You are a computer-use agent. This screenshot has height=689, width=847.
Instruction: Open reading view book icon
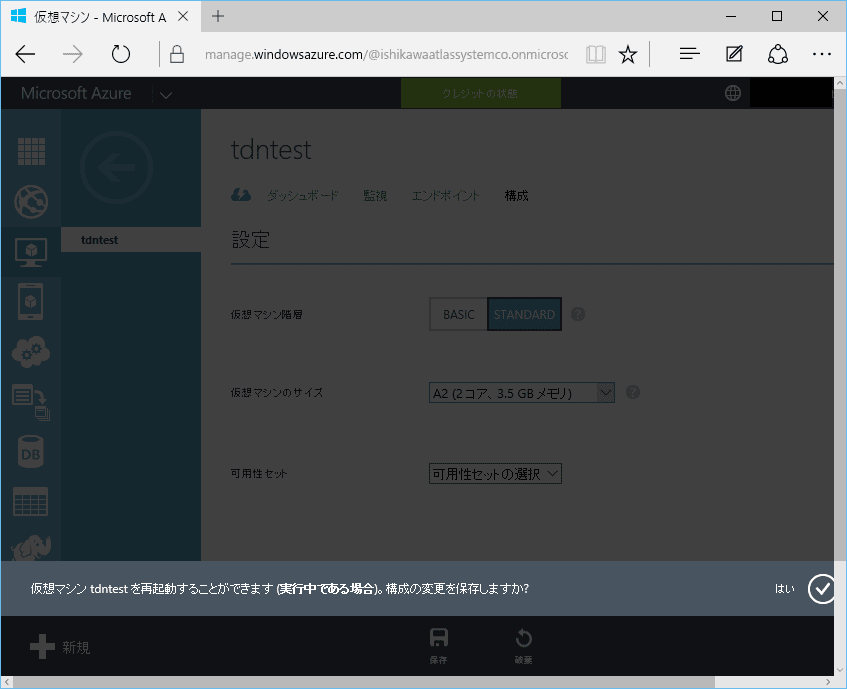pyautogui.click(x=596, y=55)
